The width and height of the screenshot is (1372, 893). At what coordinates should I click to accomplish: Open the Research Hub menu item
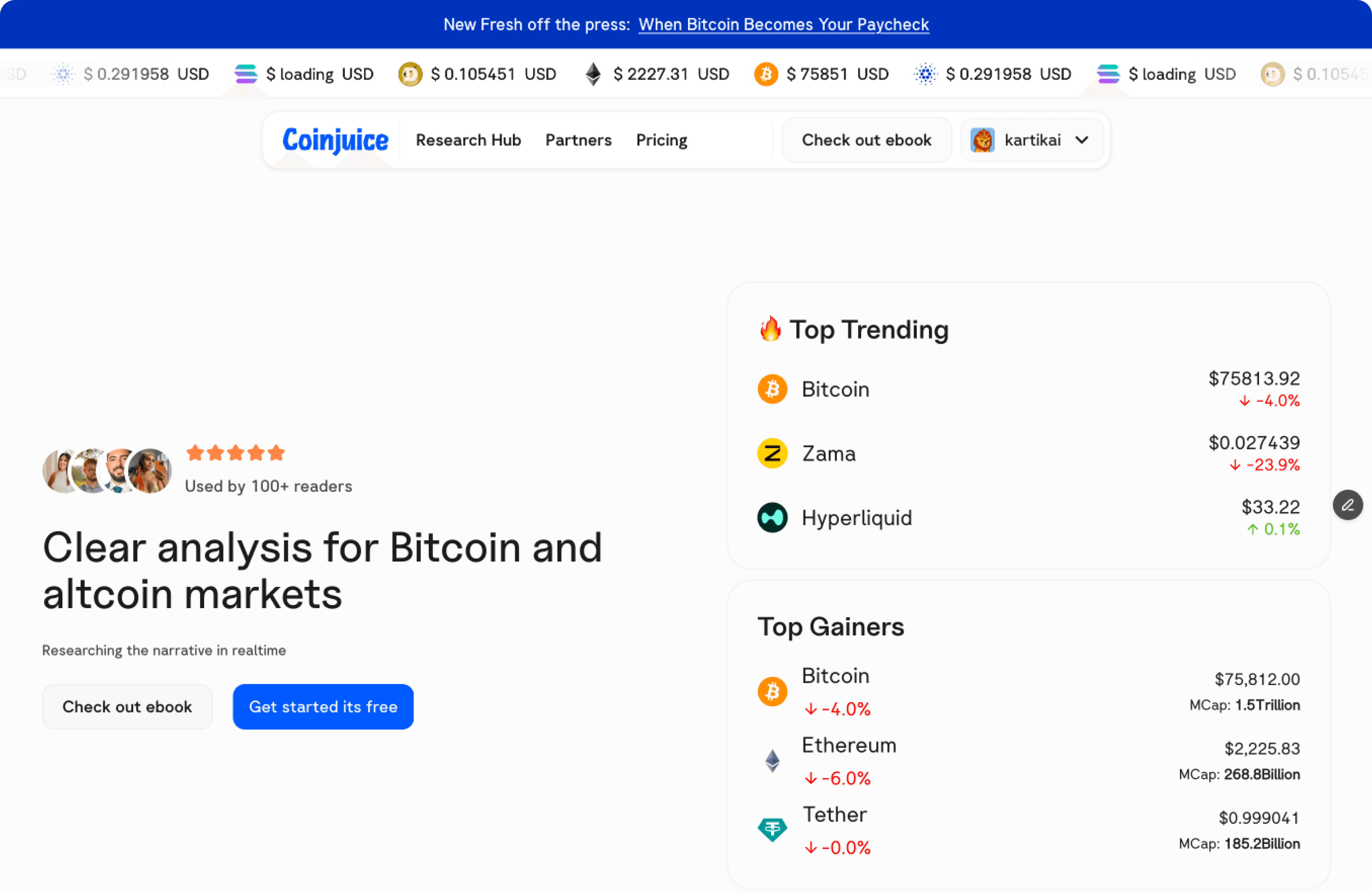click(x=468, y=140)
